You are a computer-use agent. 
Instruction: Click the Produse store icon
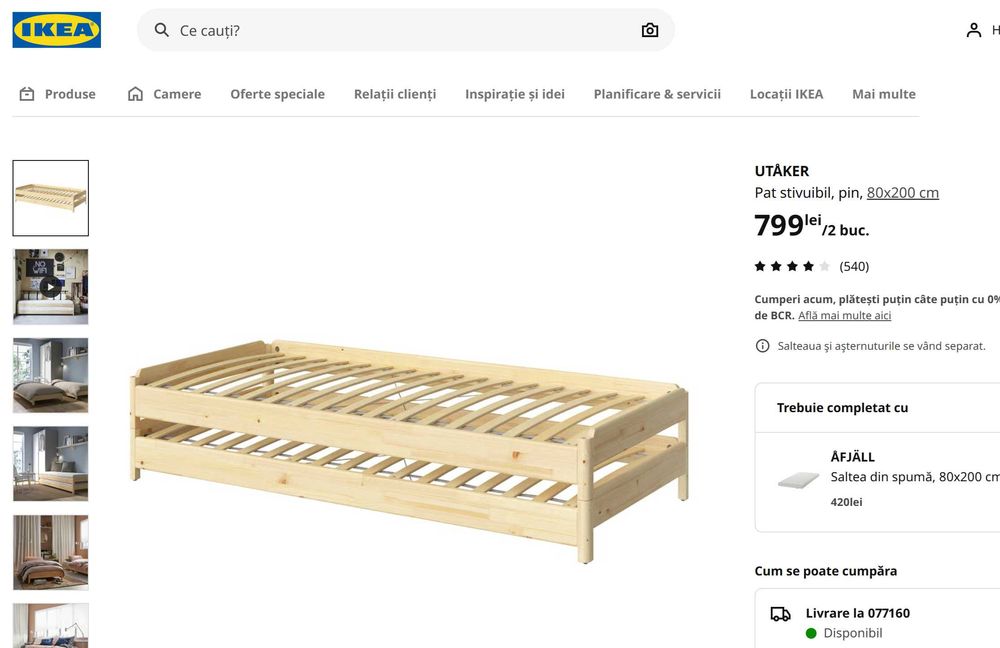coord(27,94)
